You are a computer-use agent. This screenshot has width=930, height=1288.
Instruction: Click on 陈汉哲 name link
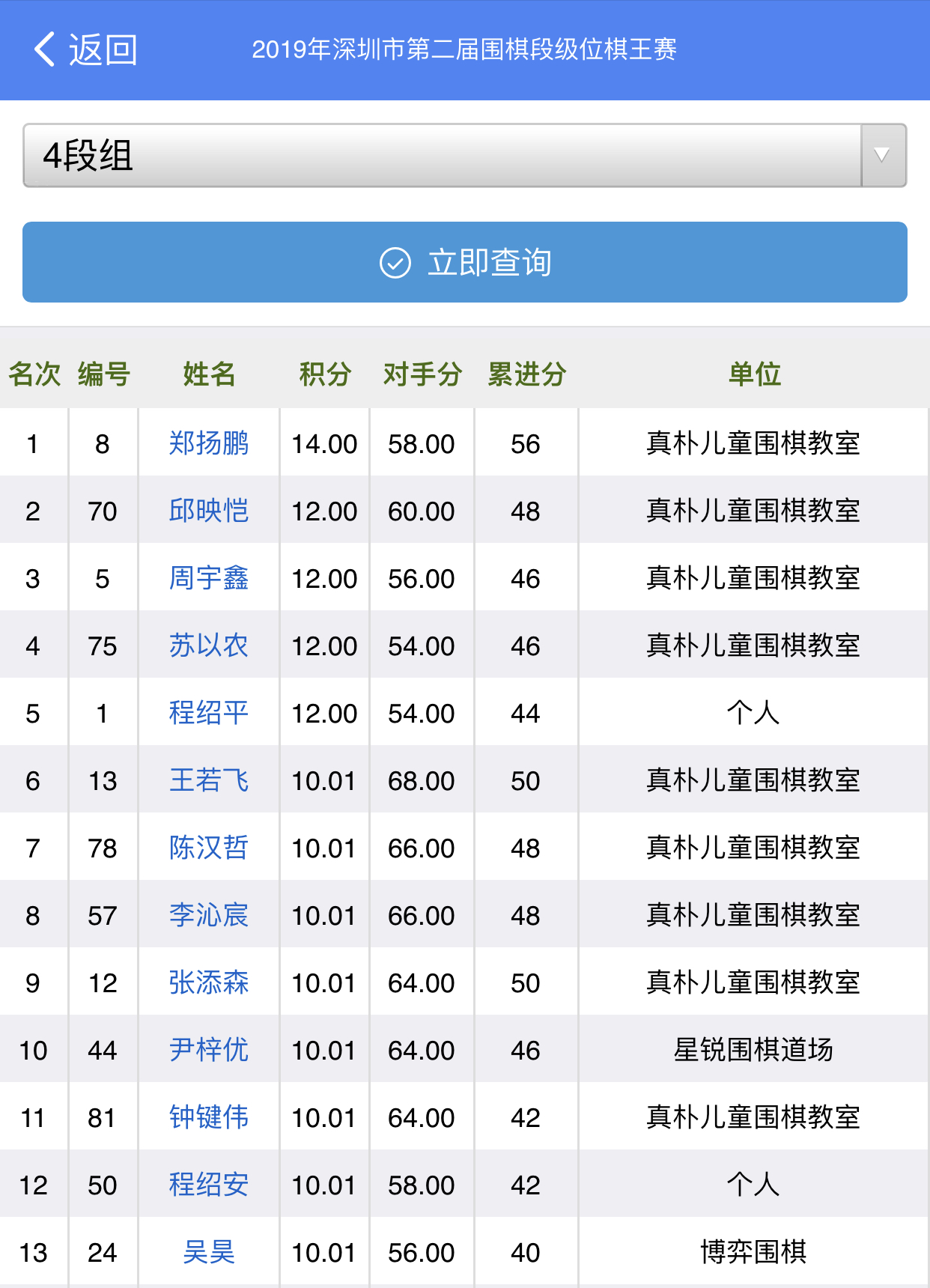tap(209, 848)
